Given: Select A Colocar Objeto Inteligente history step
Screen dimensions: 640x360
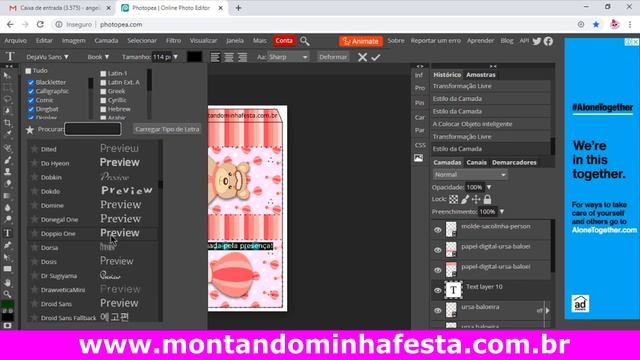Looking at the screenshot, I should 491,124.
